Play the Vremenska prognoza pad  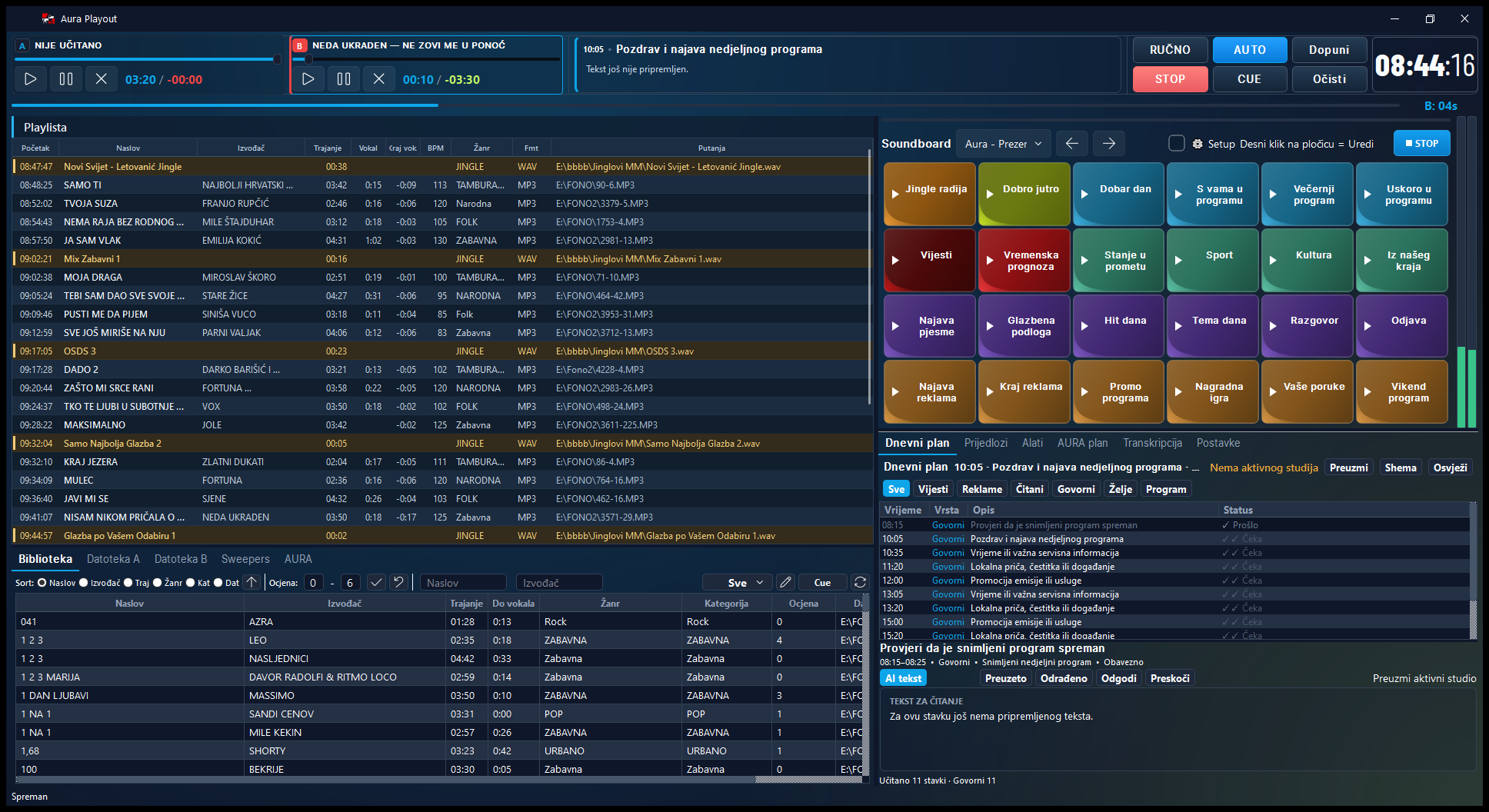pos(1024,260)
